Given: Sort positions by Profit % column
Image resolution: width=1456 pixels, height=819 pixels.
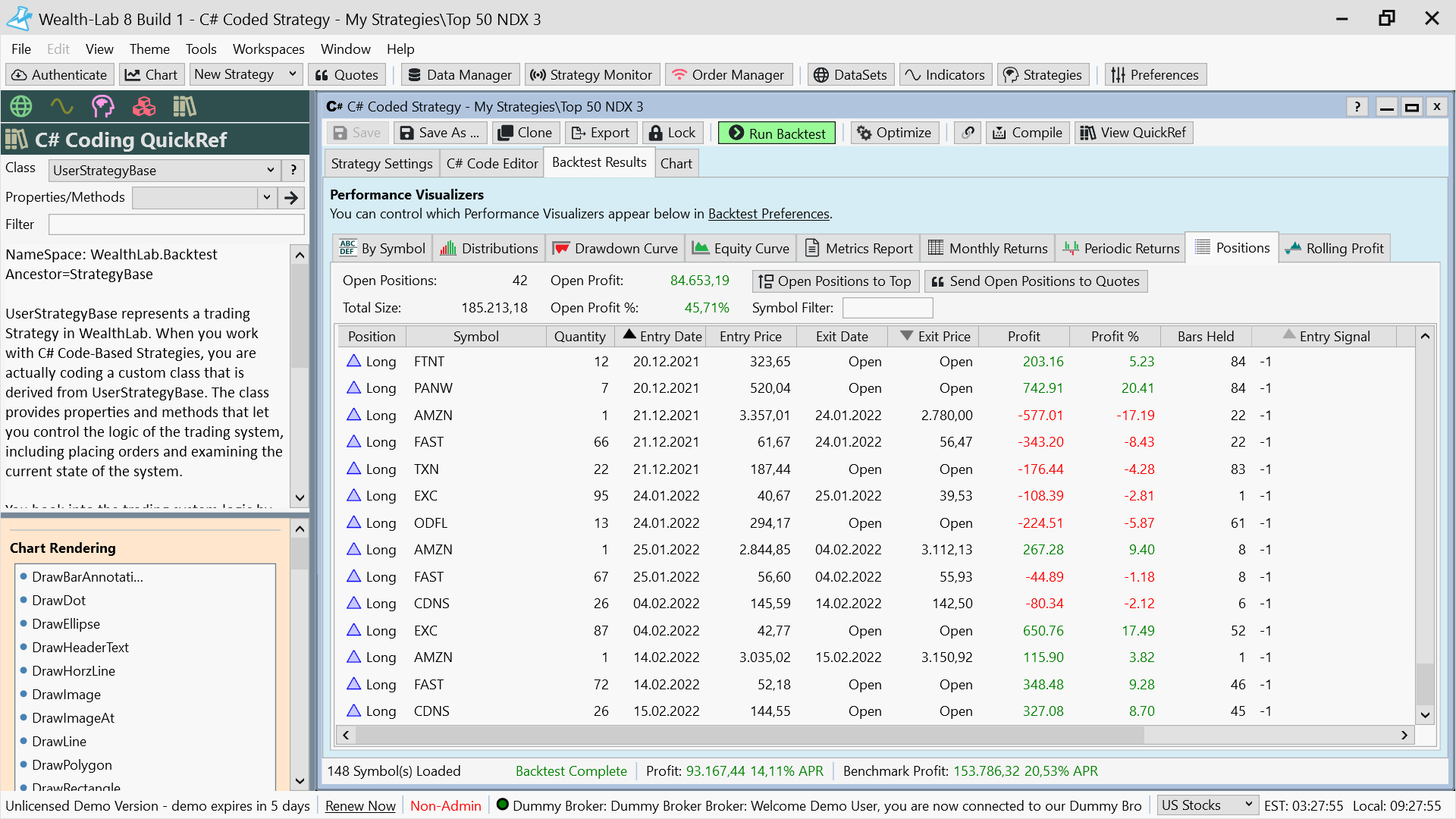Looking at the screenshot, I should point(1115,336).
